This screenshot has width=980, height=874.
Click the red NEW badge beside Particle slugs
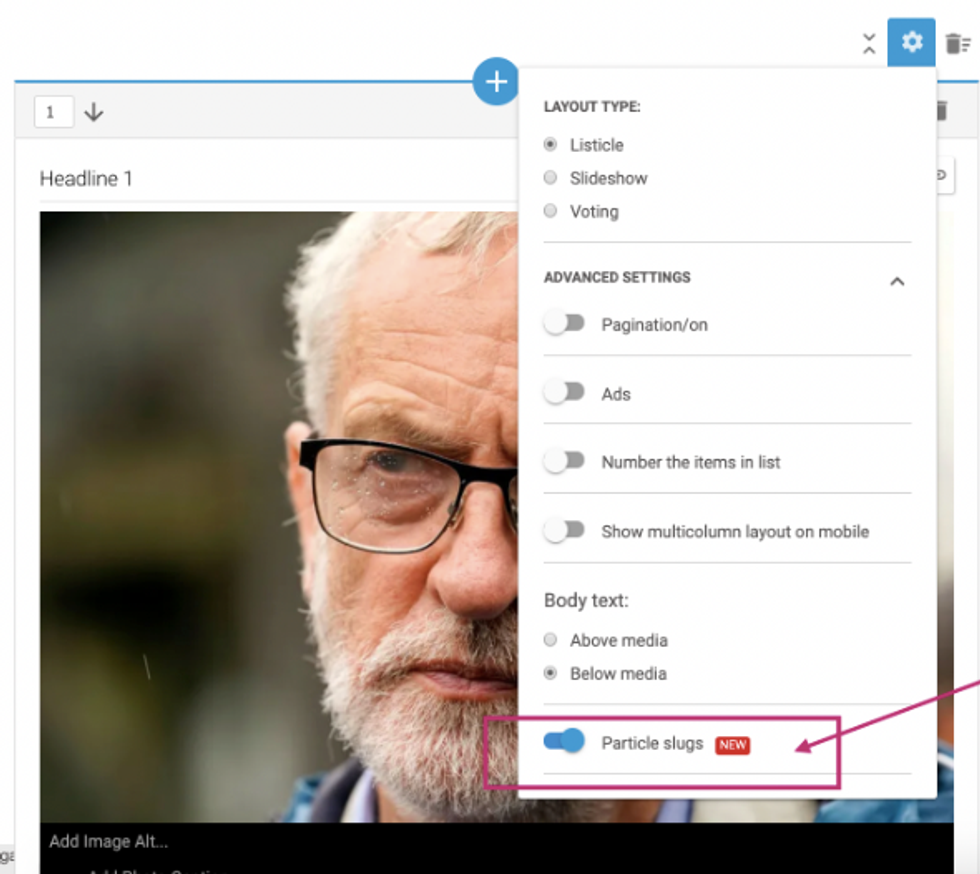point(732,745)
